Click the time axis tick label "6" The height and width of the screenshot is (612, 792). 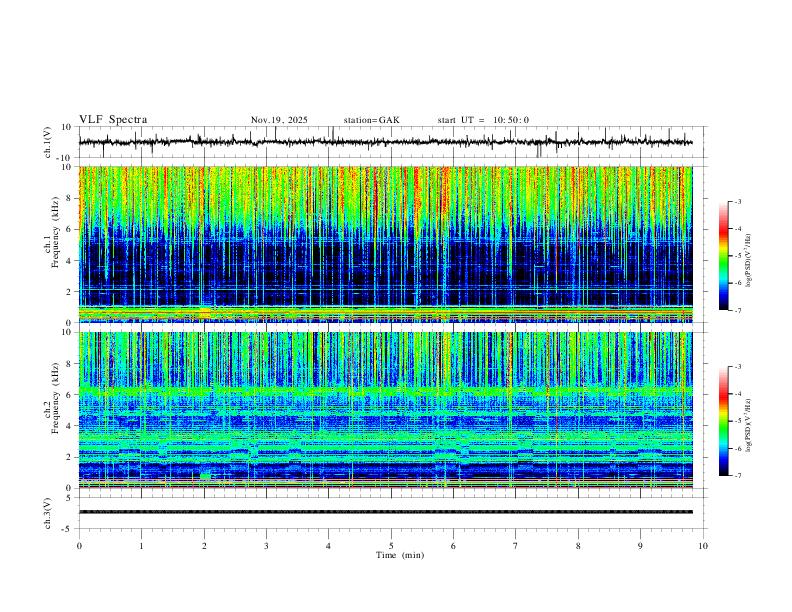click(453, 546)
